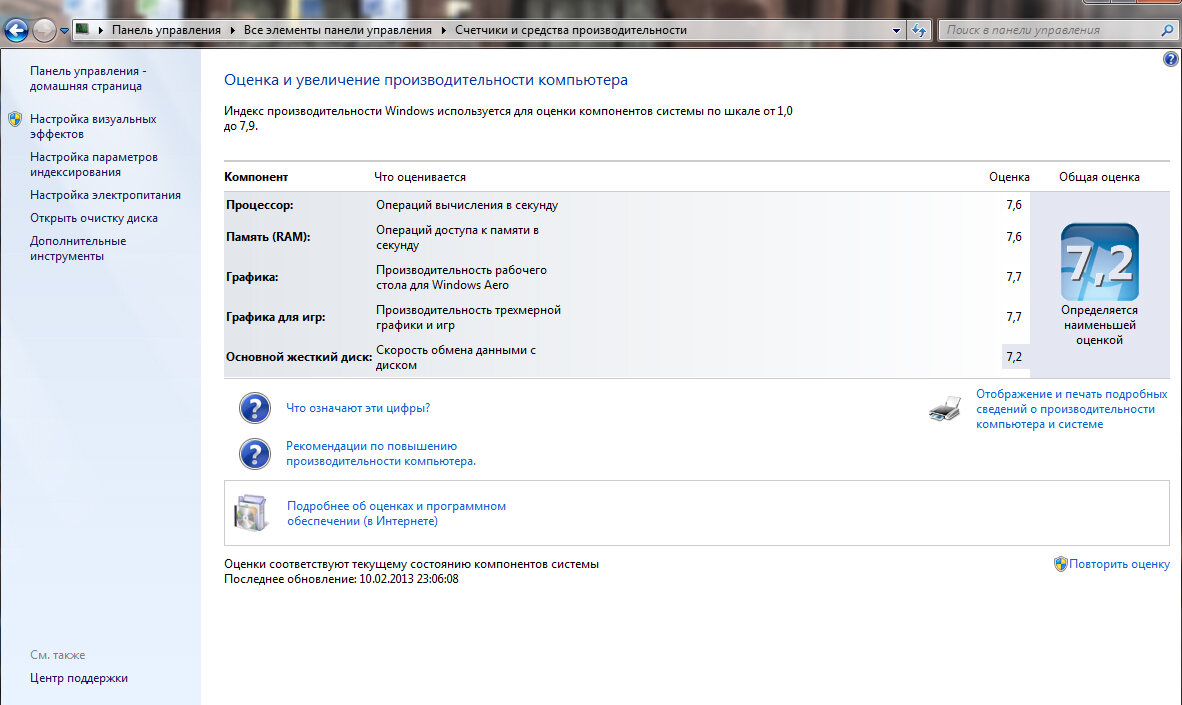
Task: Click Последнее обновление: 10.02.2013 23:06:08 text
Action: (x=341, y=579)
